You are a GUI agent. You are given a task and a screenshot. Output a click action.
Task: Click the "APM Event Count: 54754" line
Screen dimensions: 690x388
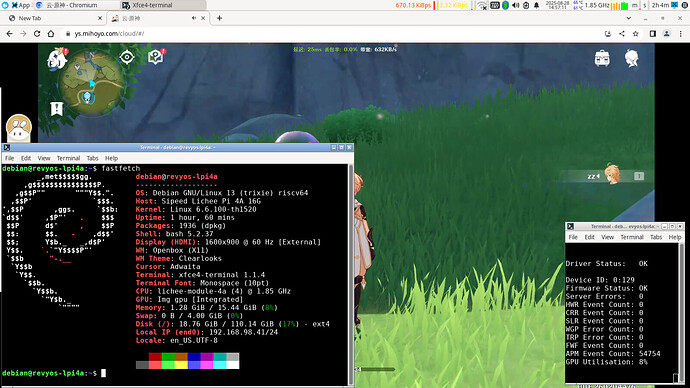[x=613, y=354]
